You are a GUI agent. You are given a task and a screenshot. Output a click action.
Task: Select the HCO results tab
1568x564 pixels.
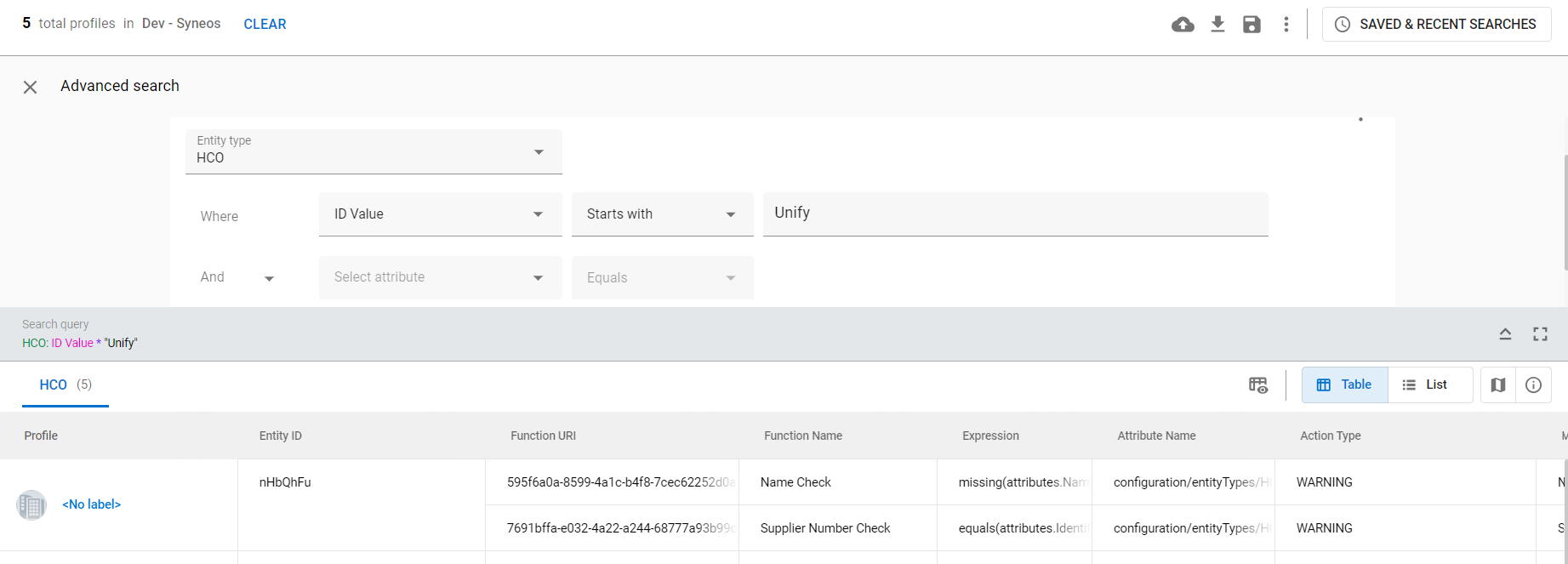tap(65, 385)
